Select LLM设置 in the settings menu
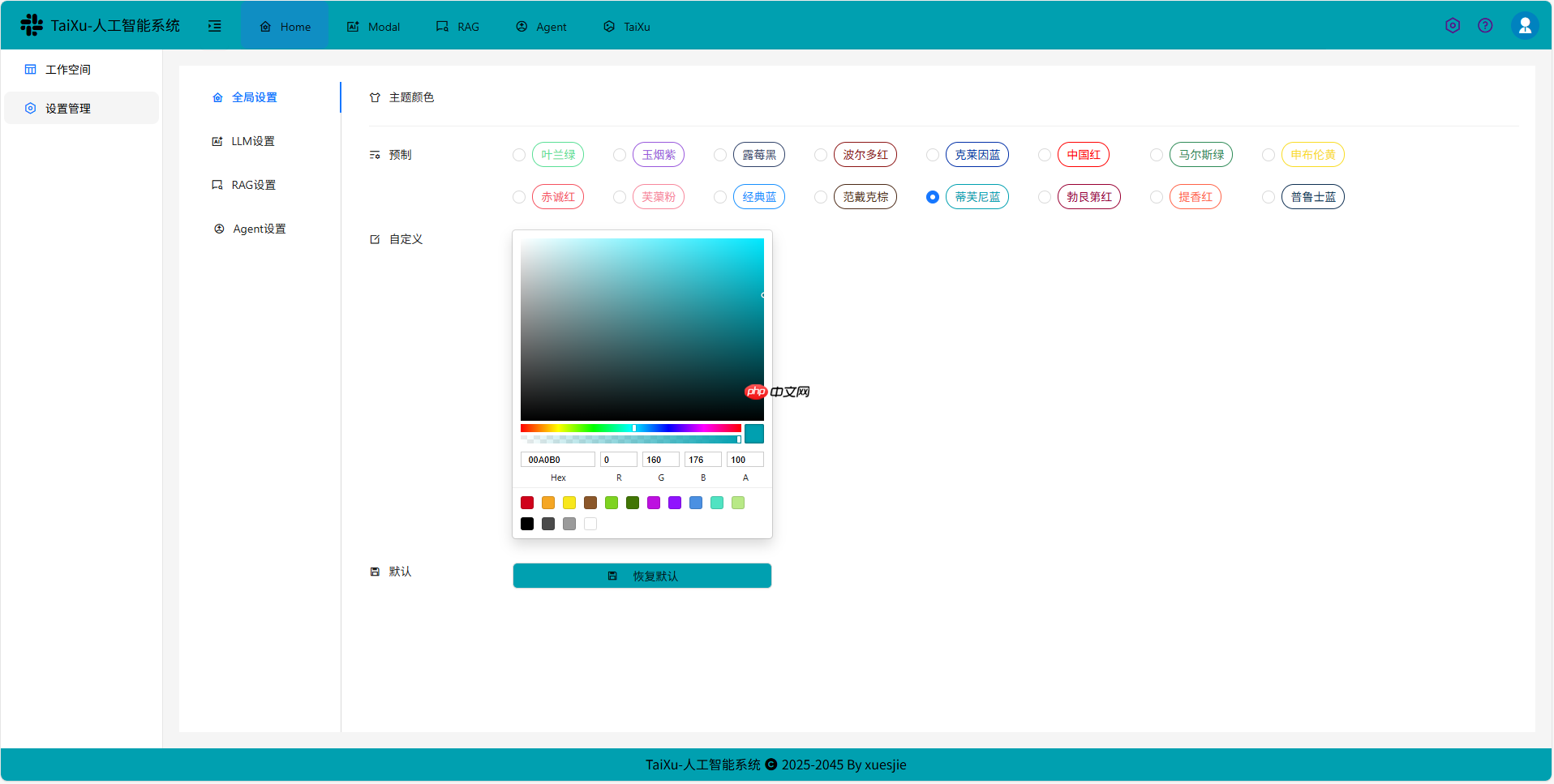Screen dimensions: 1554x784 [253, 141]
